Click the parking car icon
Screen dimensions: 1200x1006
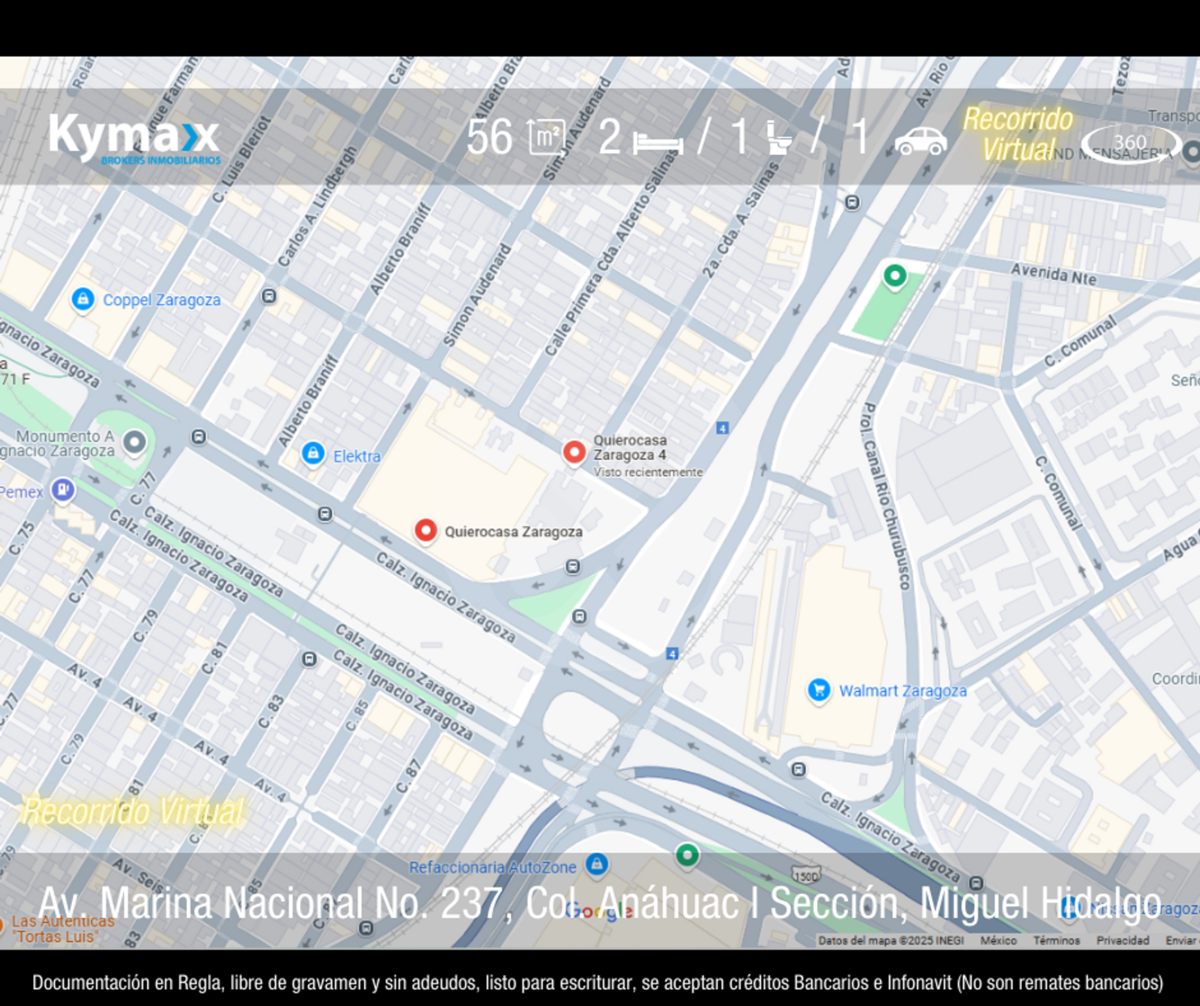921,141
